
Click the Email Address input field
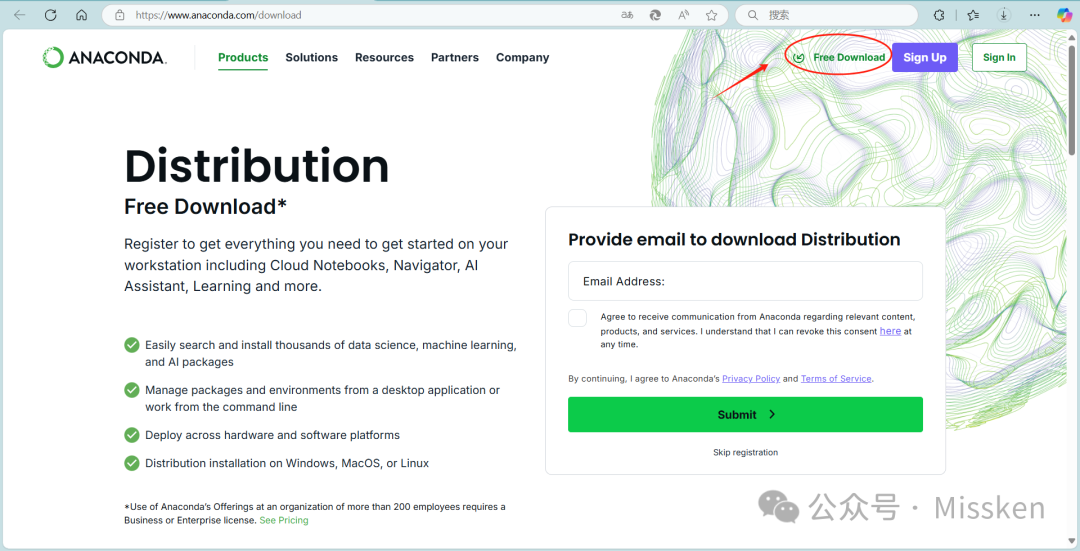pos(745,281)
